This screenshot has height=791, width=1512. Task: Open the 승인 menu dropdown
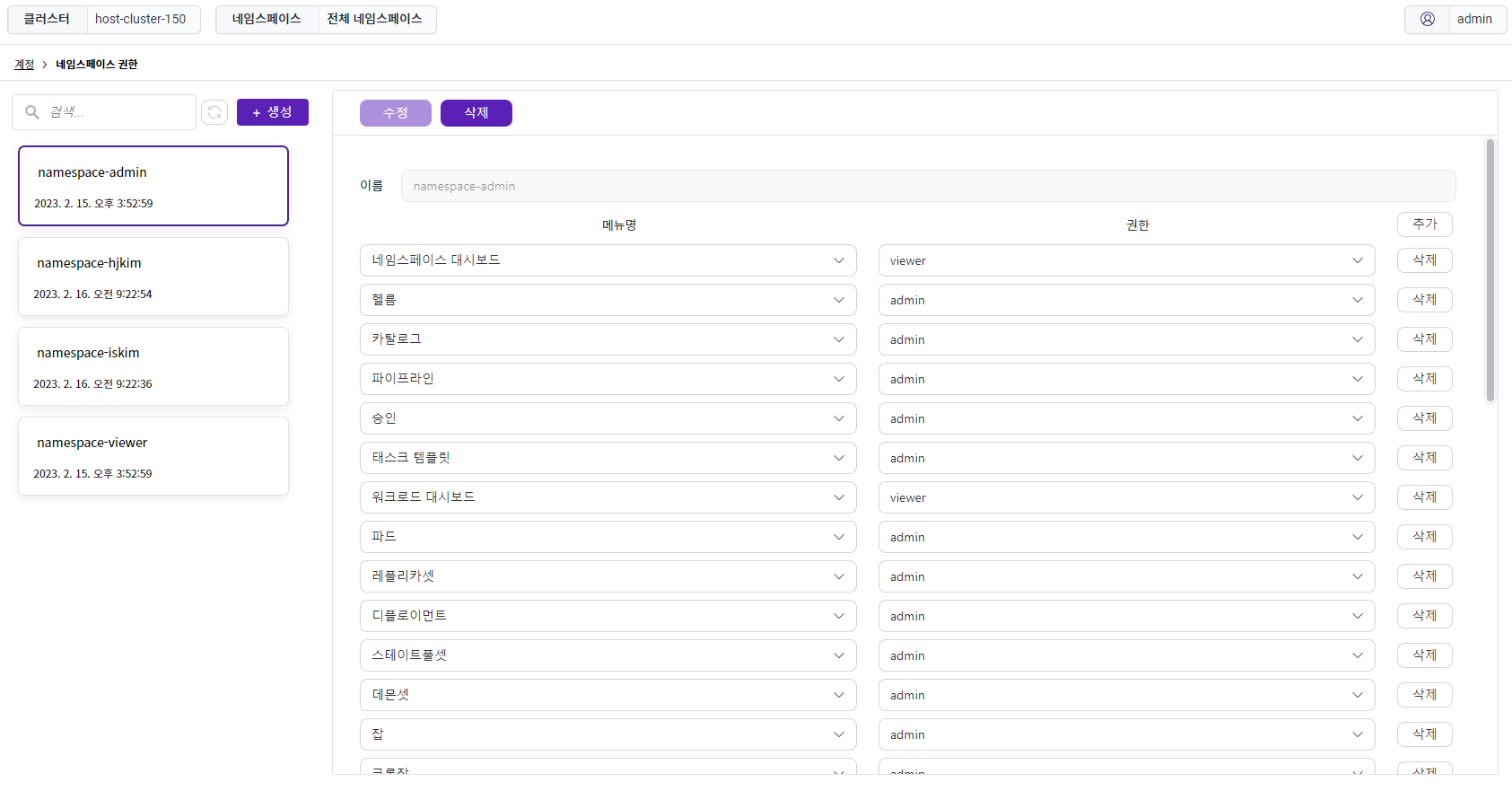pos(608,418)
